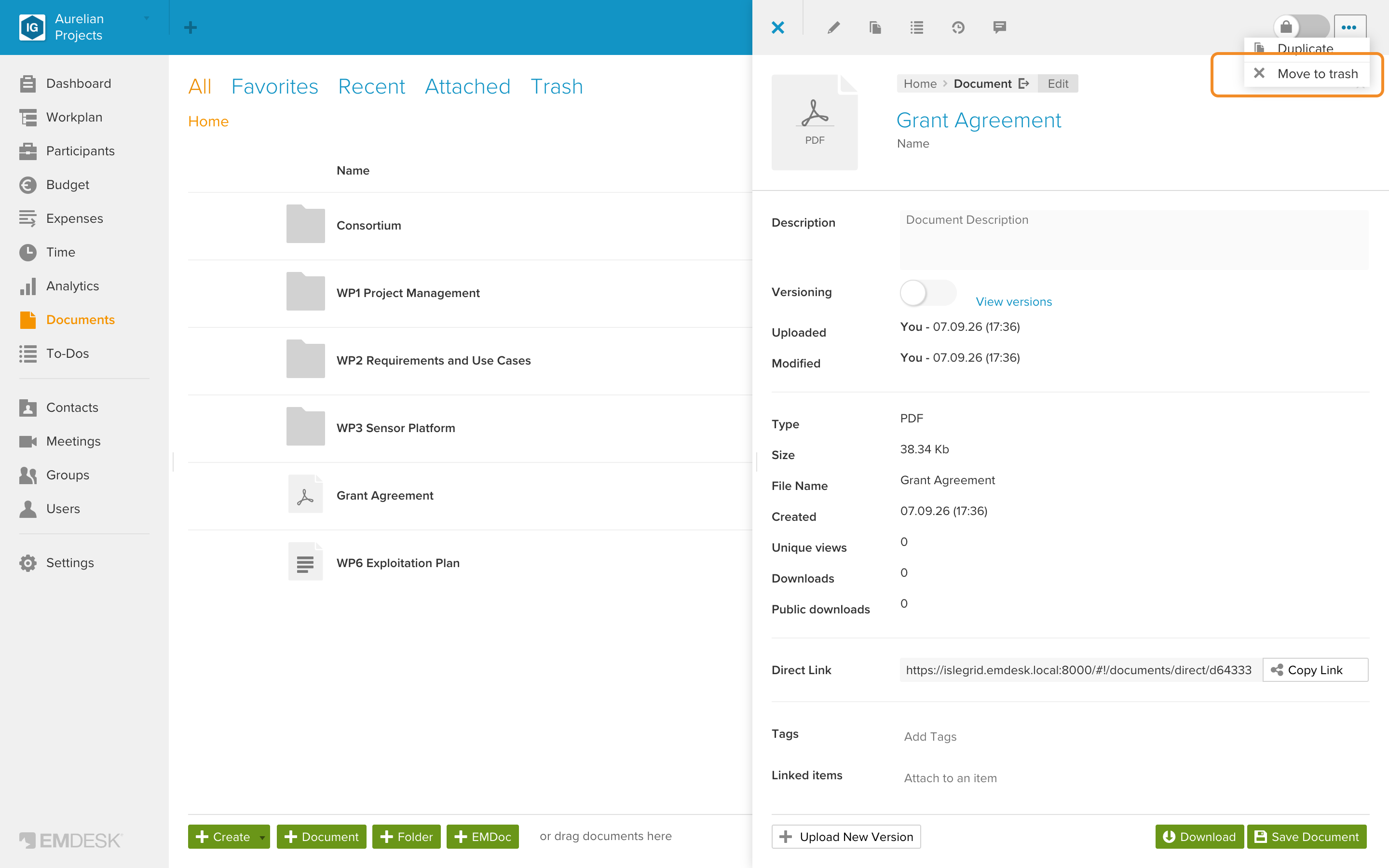Open the history clock icon in toolbar

958,27
